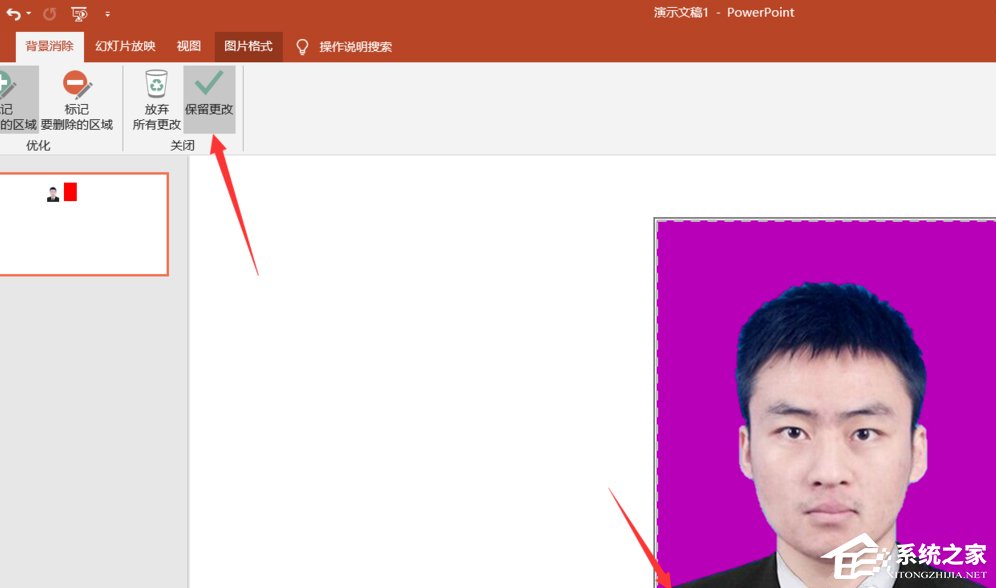This screenshot has width=996, height=588.
Task: Switch to the 幻灯片放映 tab
Action: tap(124, 46)
